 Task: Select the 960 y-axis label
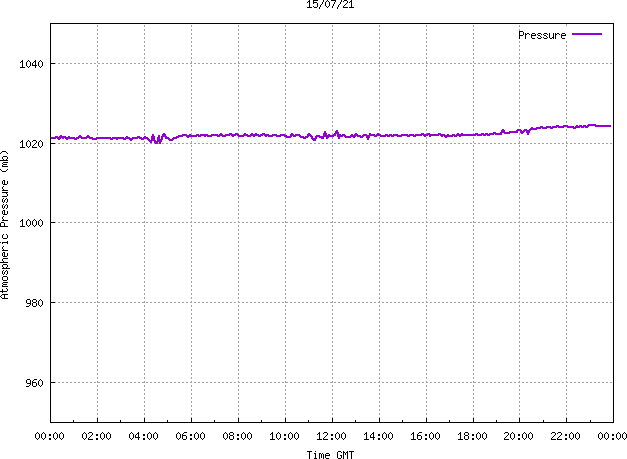click(x=34, y=383)
